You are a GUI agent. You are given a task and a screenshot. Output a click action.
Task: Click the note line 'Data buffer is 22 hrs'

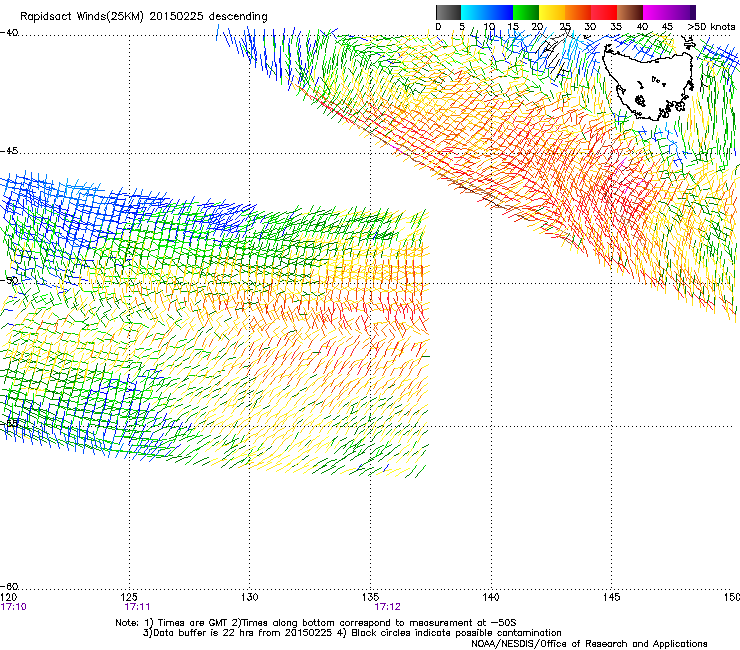(352, 633)
